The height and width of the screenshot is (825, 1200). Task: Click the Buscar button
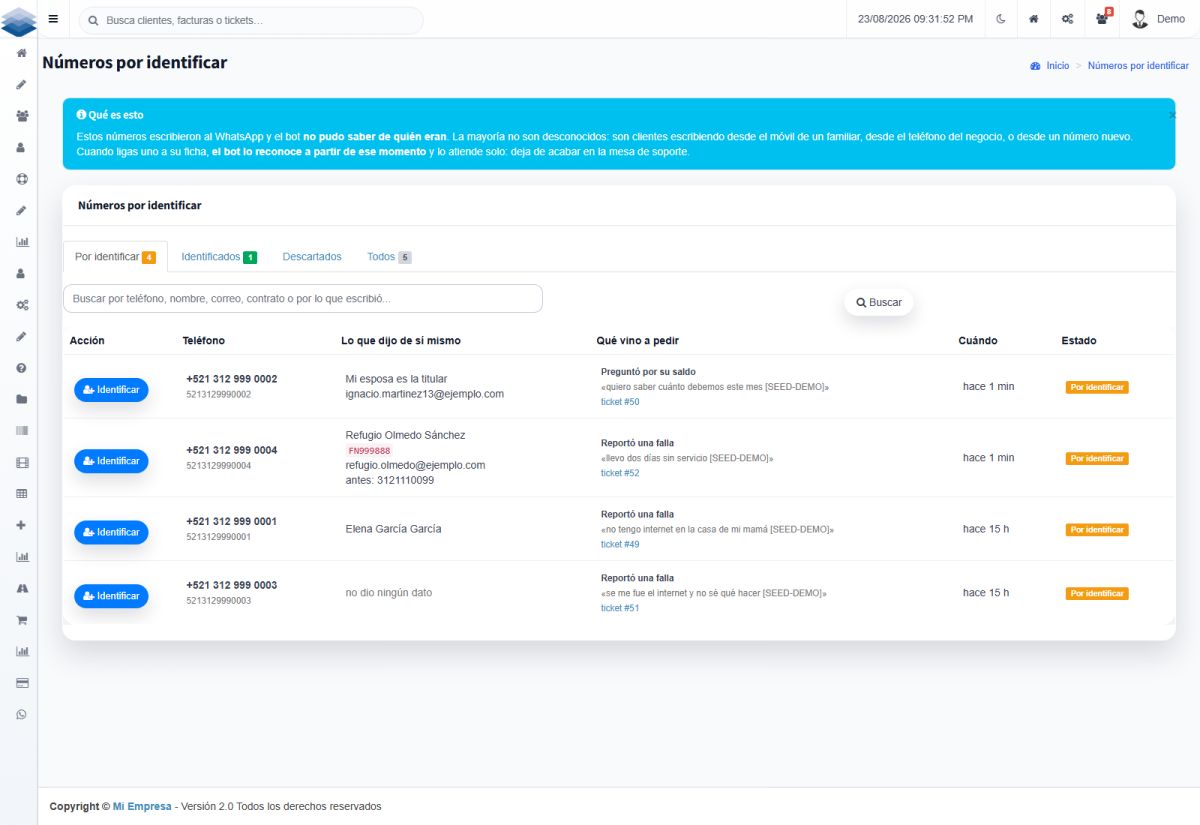click(x=879, y=302)
